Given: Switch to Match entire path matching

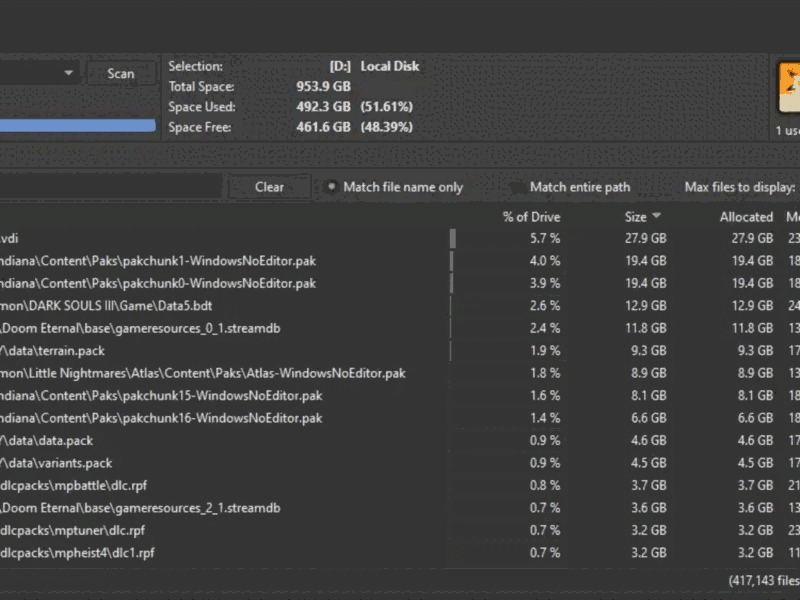Looking at the screenshot, I should click(518, 187).
